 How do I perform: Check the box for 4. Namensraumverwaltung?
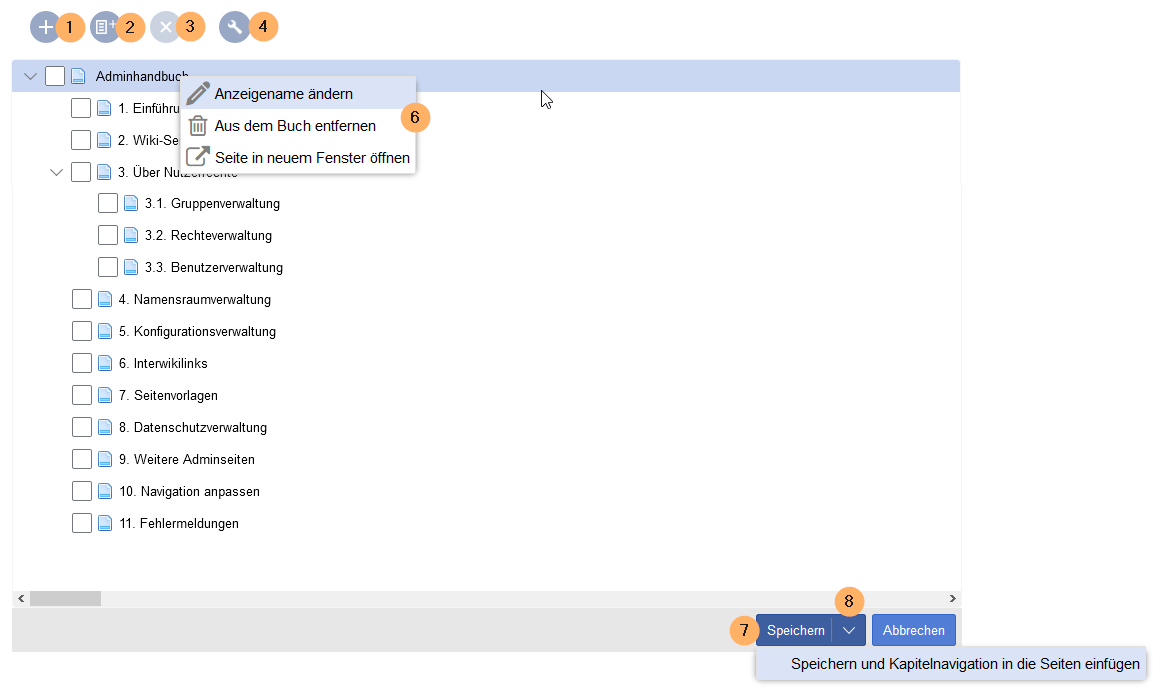click(x=82, y=300)
